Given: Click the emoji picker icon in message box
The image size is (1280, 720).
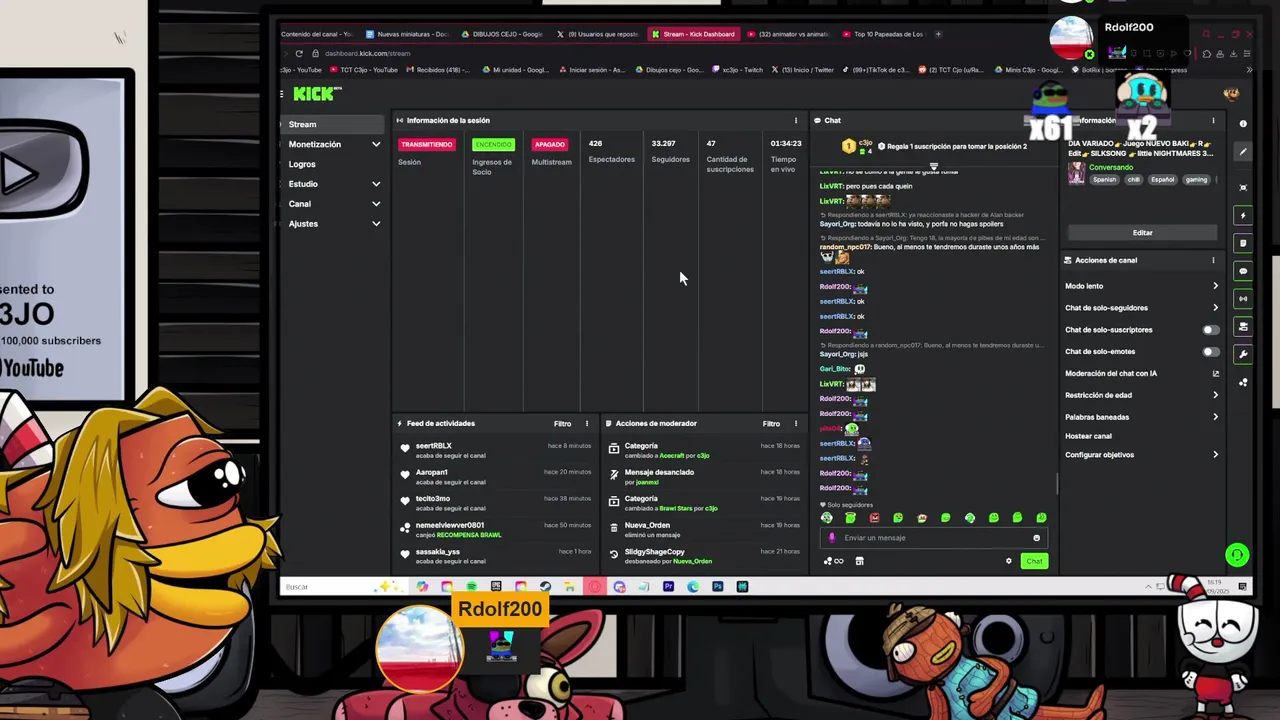Looking at the screenshot, I should point(1036,538).
